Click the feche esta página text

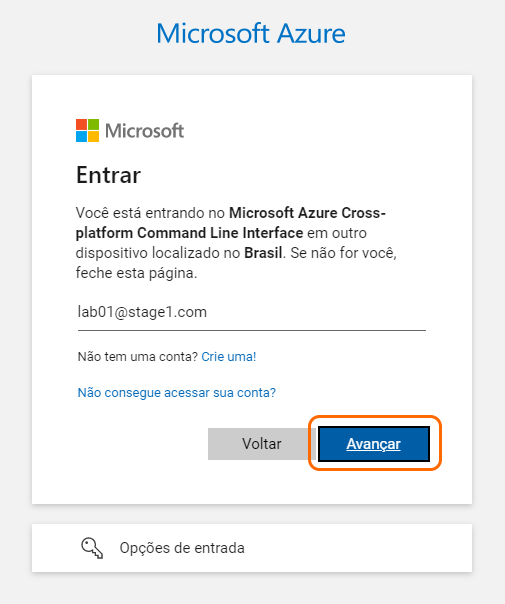[x=136, y=273]
